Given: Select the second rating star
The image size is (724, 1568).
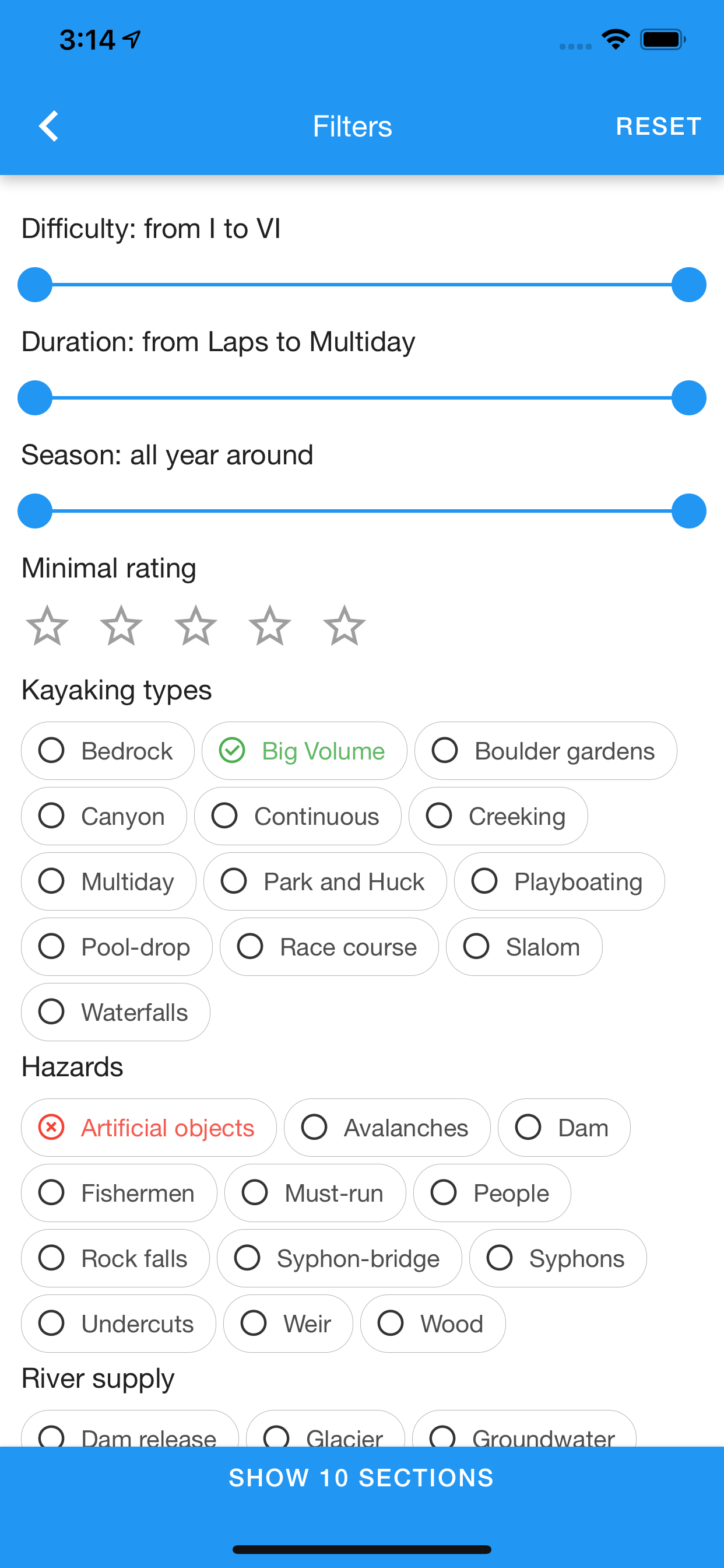Looking at the screenshot, I should pyautogui.click(x=121, y=625).
